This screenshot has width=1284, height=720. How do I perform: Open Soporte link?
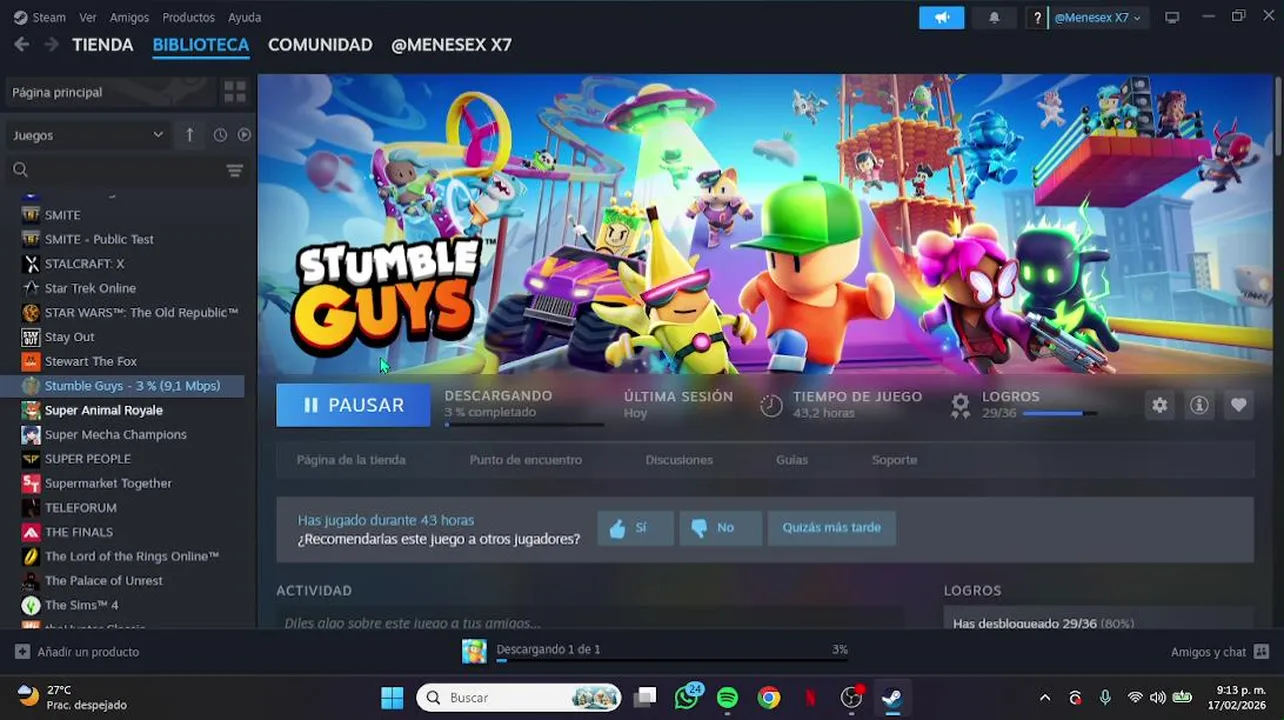coord(894,460)
